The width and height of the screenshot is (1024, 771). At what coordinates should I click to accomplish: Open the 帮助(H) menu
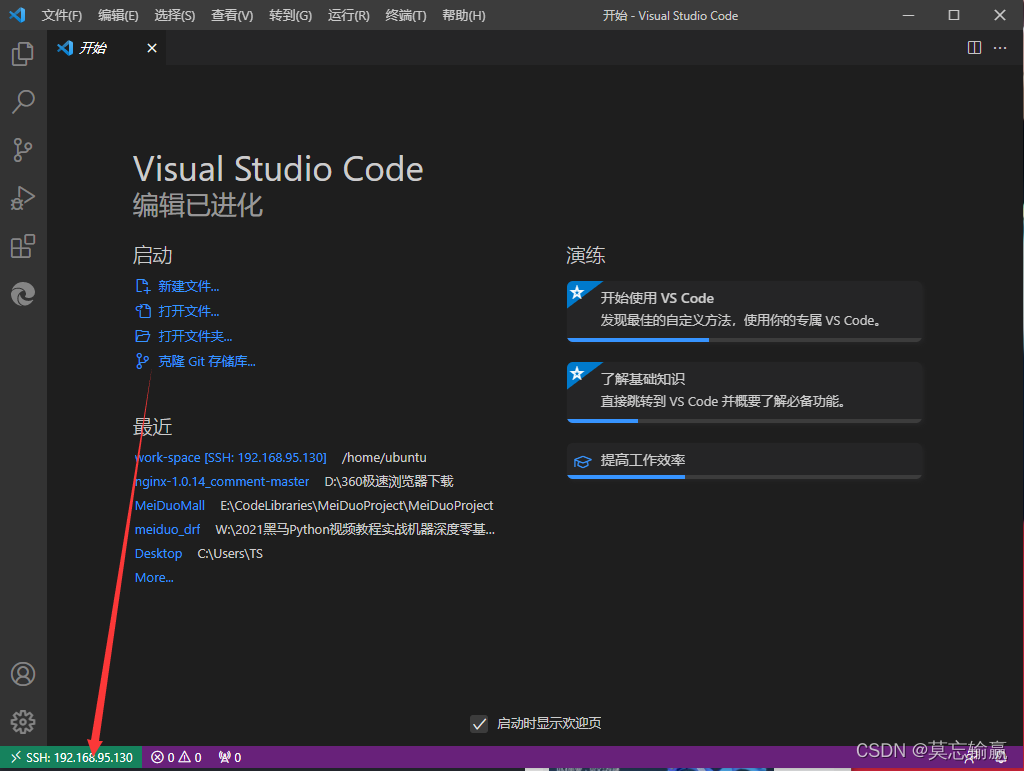464,15
